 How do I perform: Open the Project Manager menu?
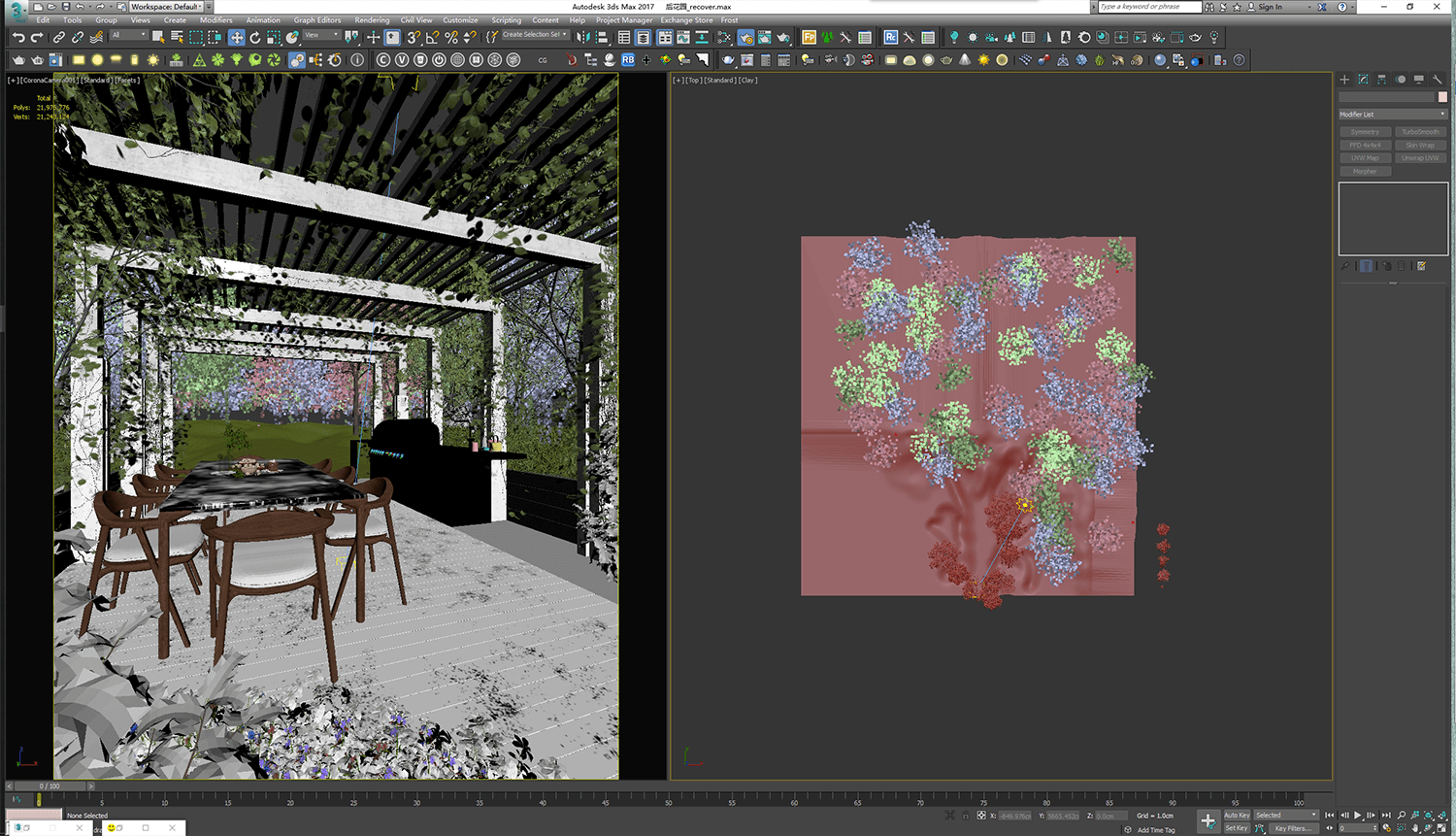(x=624, y=19)
